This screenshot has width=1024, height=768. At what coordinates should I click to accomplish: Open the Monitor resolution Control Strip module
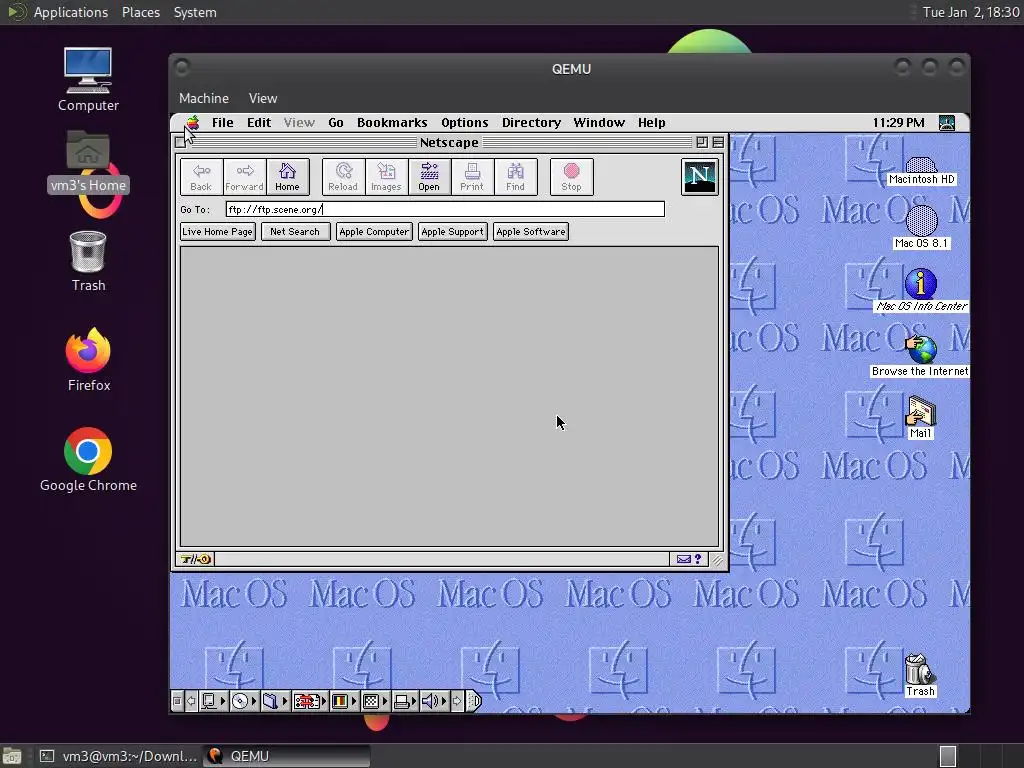pos(375,701)
